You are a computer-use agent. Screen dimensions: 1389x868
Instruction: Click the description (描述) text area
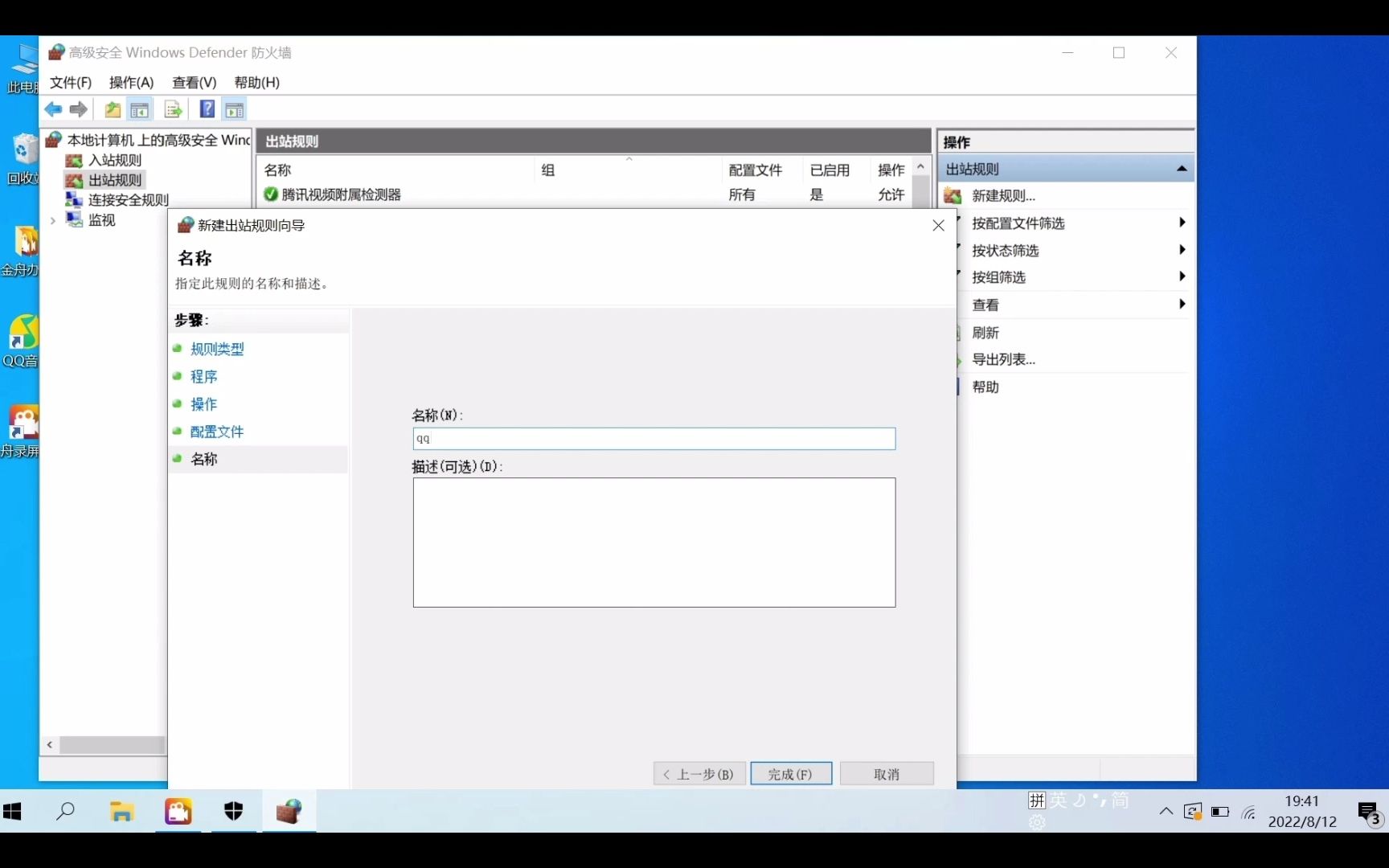[654, 542]
